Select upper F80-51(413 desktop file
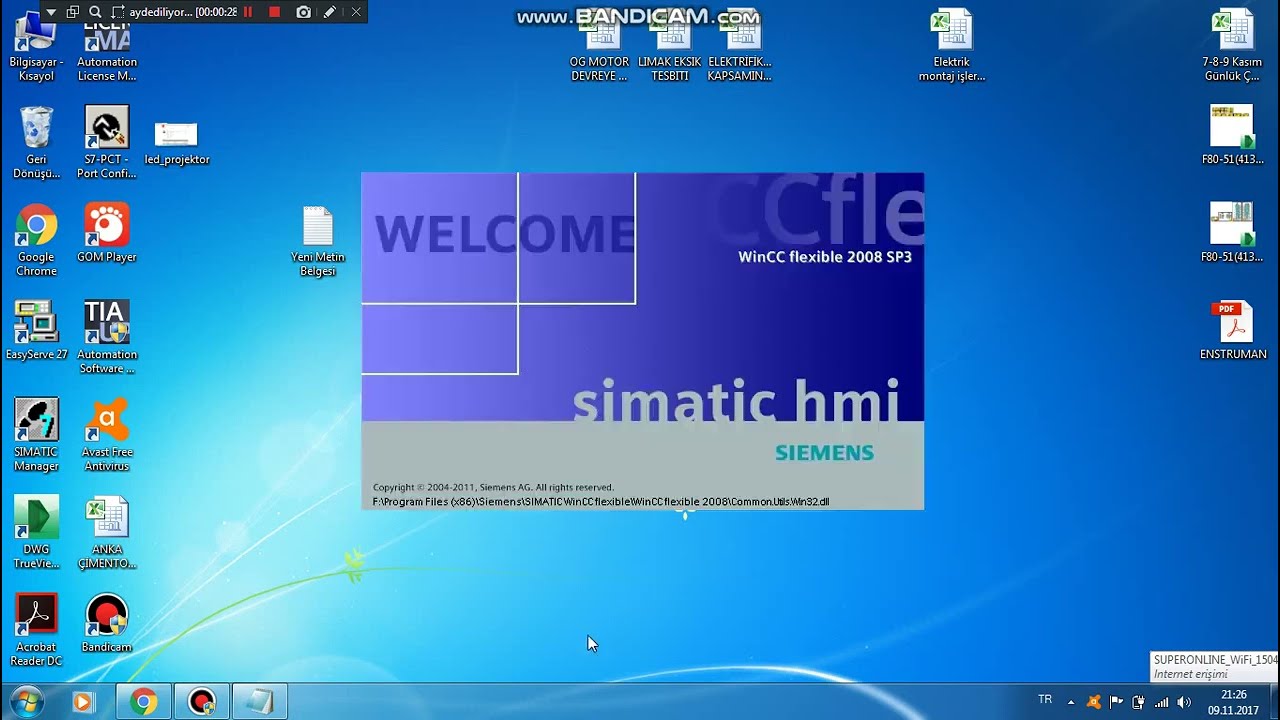 pyautogui.click(x=1232, y=135)
